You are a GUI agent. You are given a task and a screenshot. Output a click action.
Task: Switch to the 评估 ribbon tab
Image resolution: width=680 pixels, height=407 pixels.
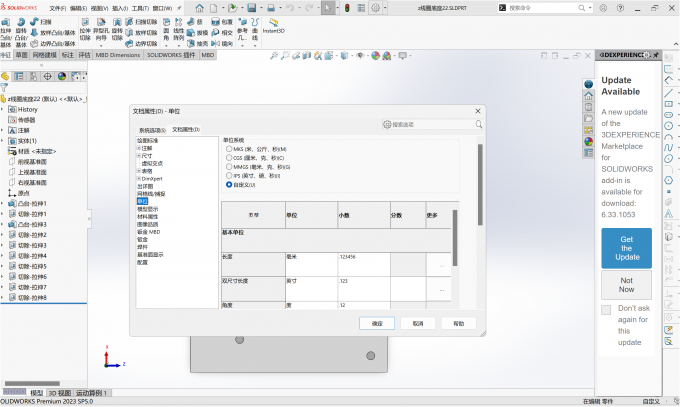click(x=85, y=55)
